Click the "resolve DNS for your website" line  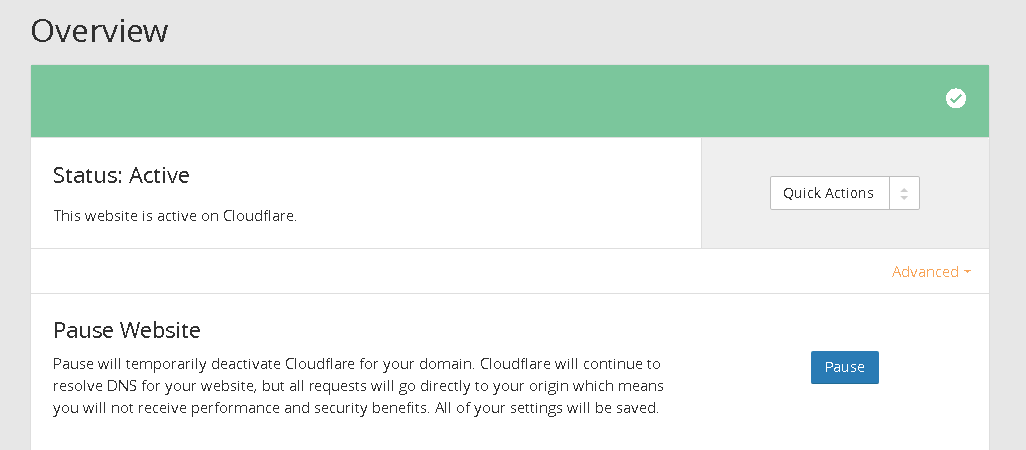coord(357,385)
